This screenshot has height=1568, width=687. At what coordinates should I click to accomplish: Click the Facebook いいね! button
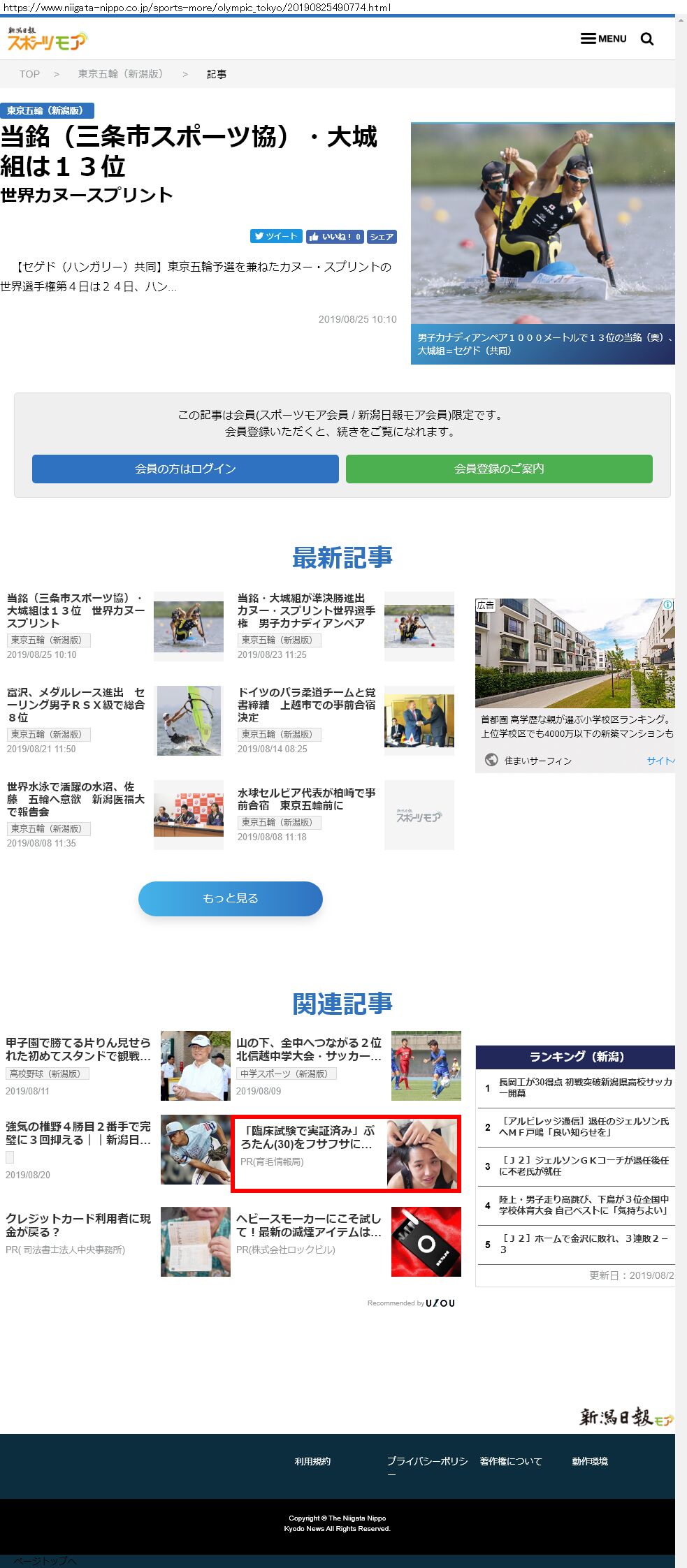click(334, 237)
